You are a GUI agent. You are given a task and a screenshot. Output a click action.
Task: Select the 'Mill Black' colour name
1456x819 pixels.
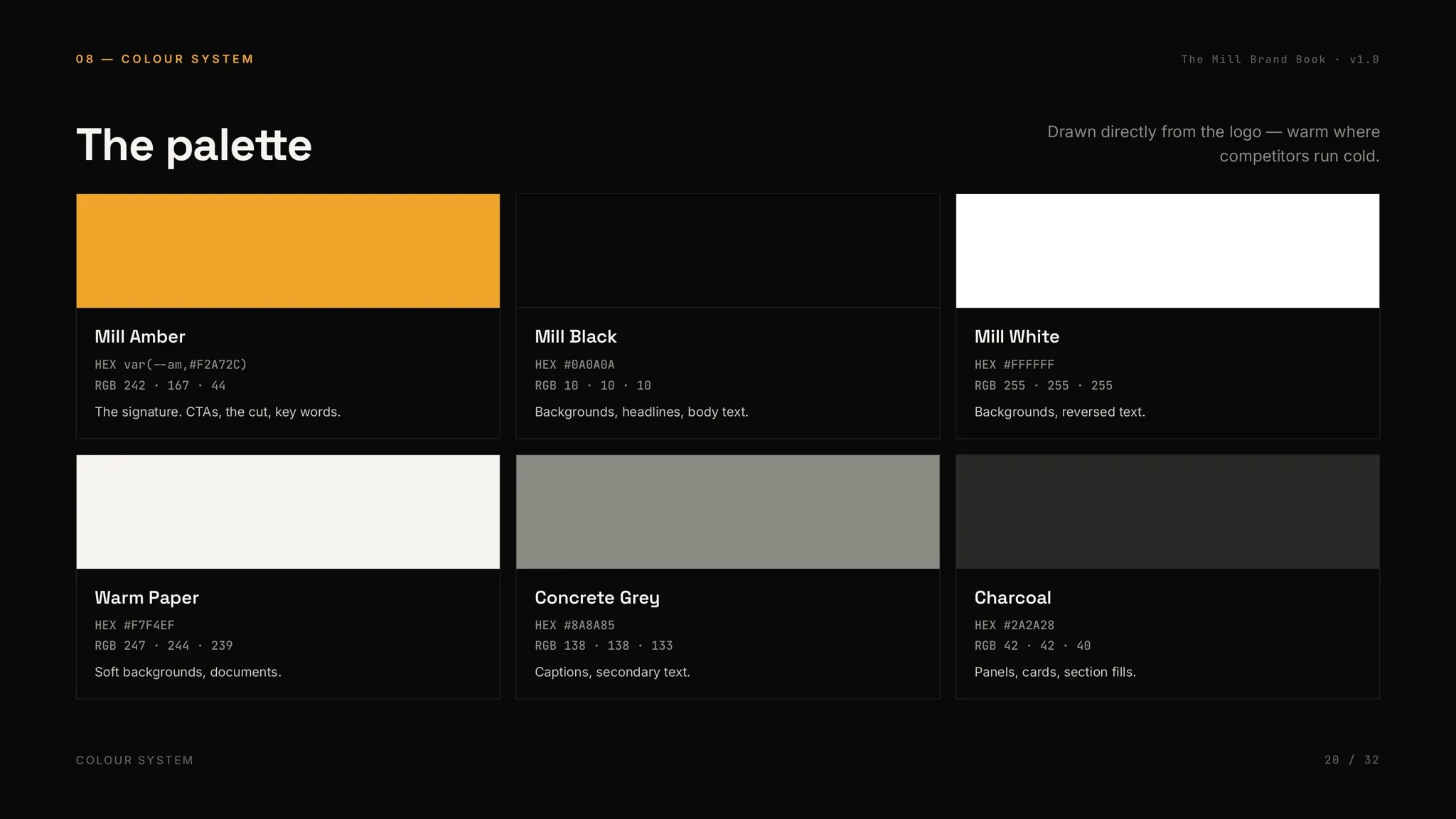click(x=576, y=336)
